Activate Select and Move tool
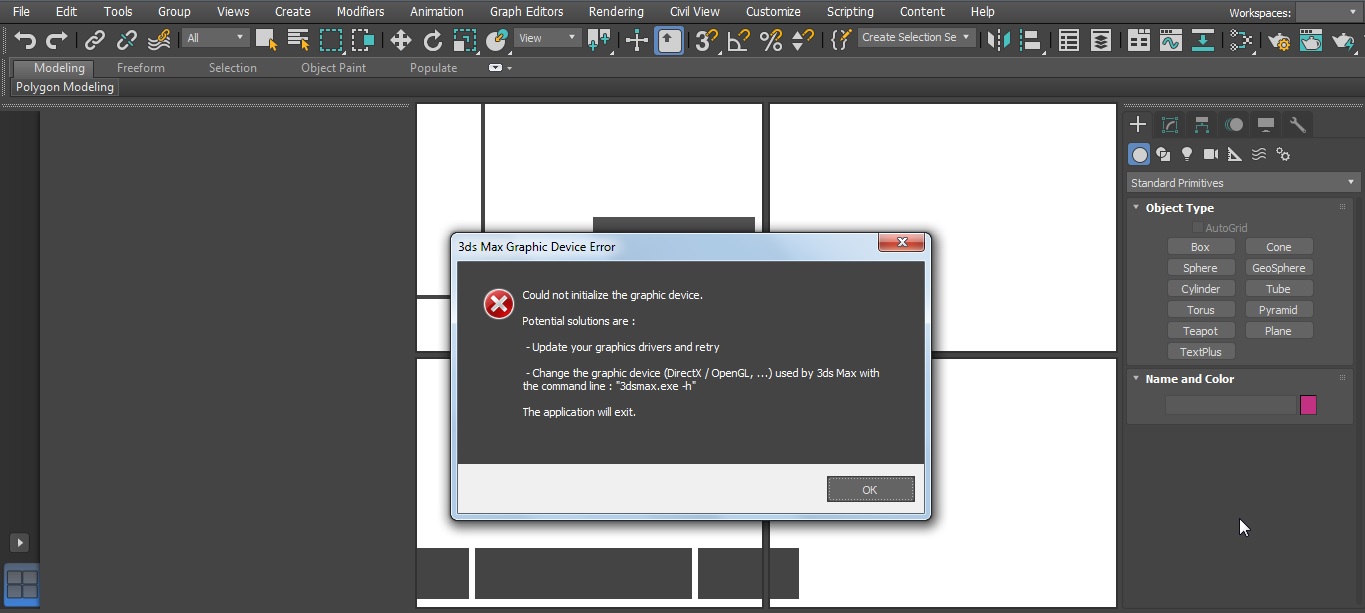1365x613 pixels. 400,40
